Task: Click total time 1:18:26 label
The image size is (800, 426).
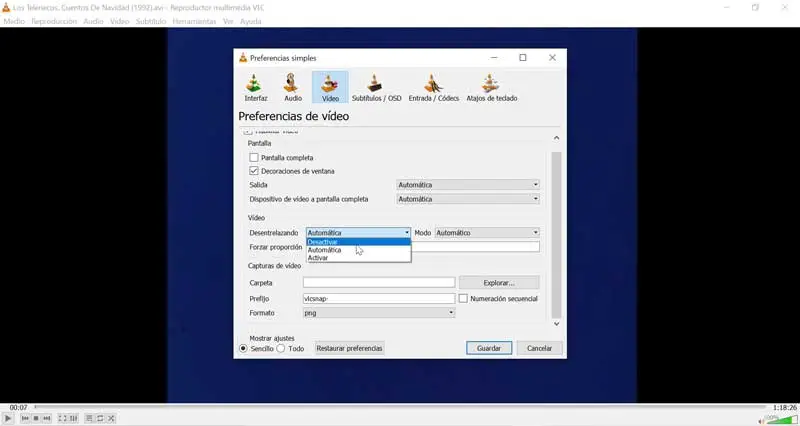Action: [x=785, y=407]
